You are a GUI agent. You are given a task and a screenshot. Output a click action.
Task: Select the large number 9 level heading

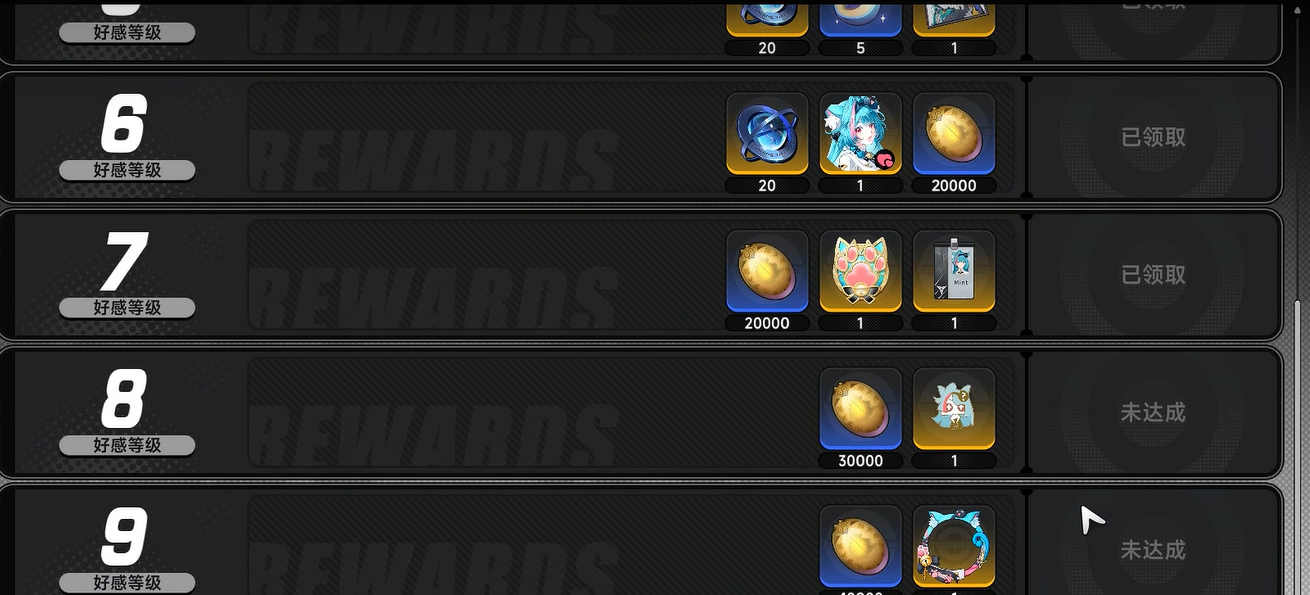[x=124, y=537]
